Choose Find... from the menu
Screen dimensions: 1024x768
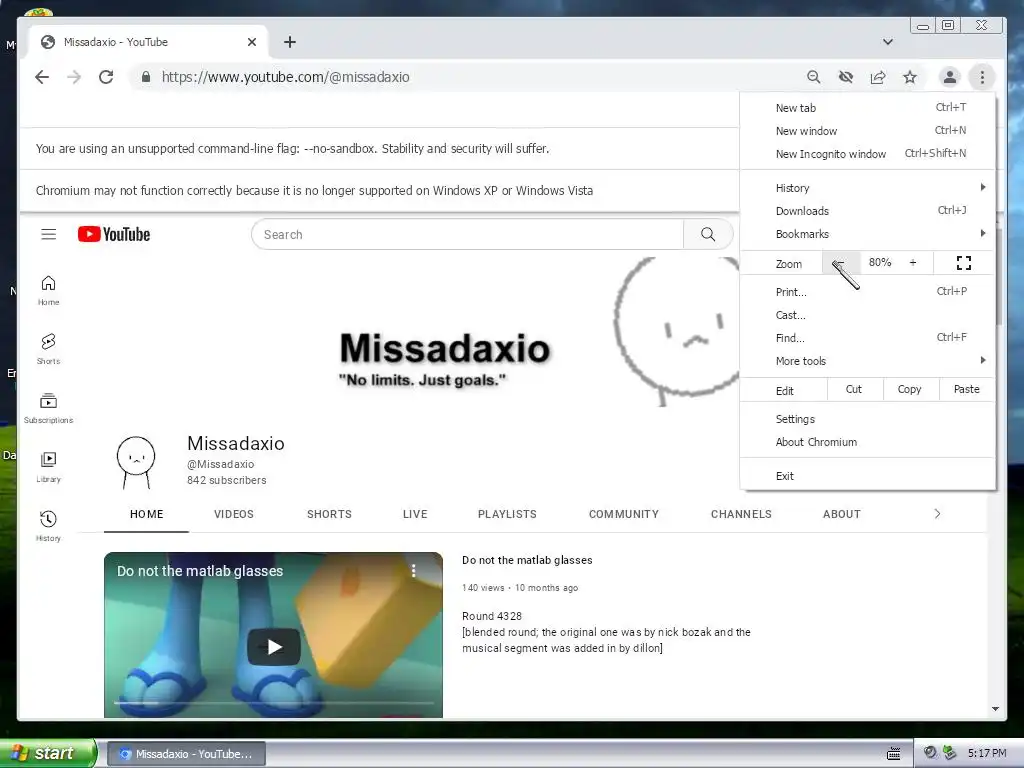(x=868, y=338)
